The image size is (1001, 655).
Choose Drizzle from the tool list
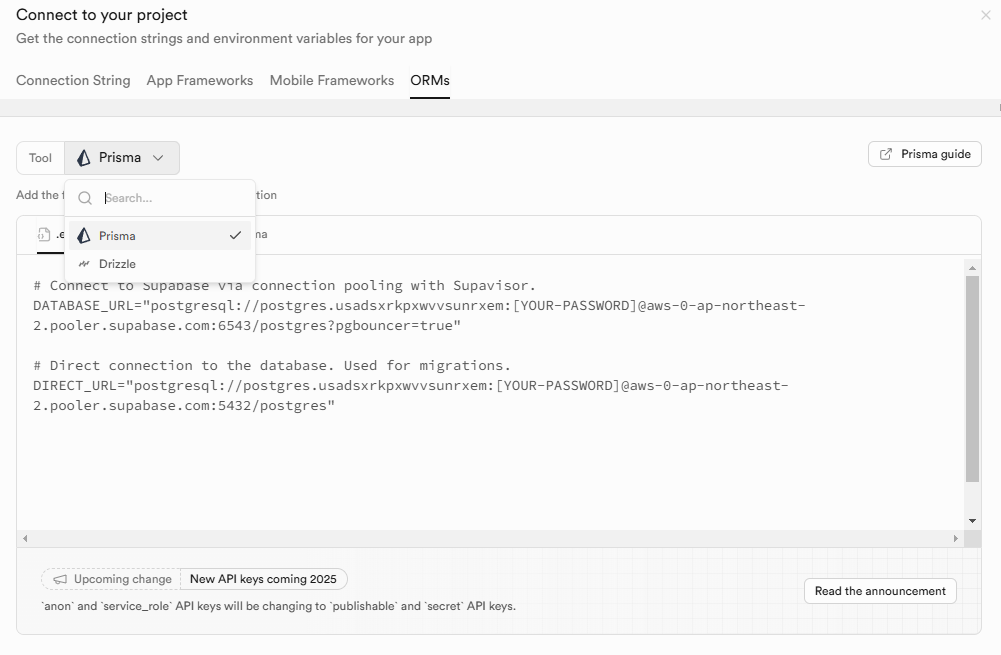(x=160, y=264)
